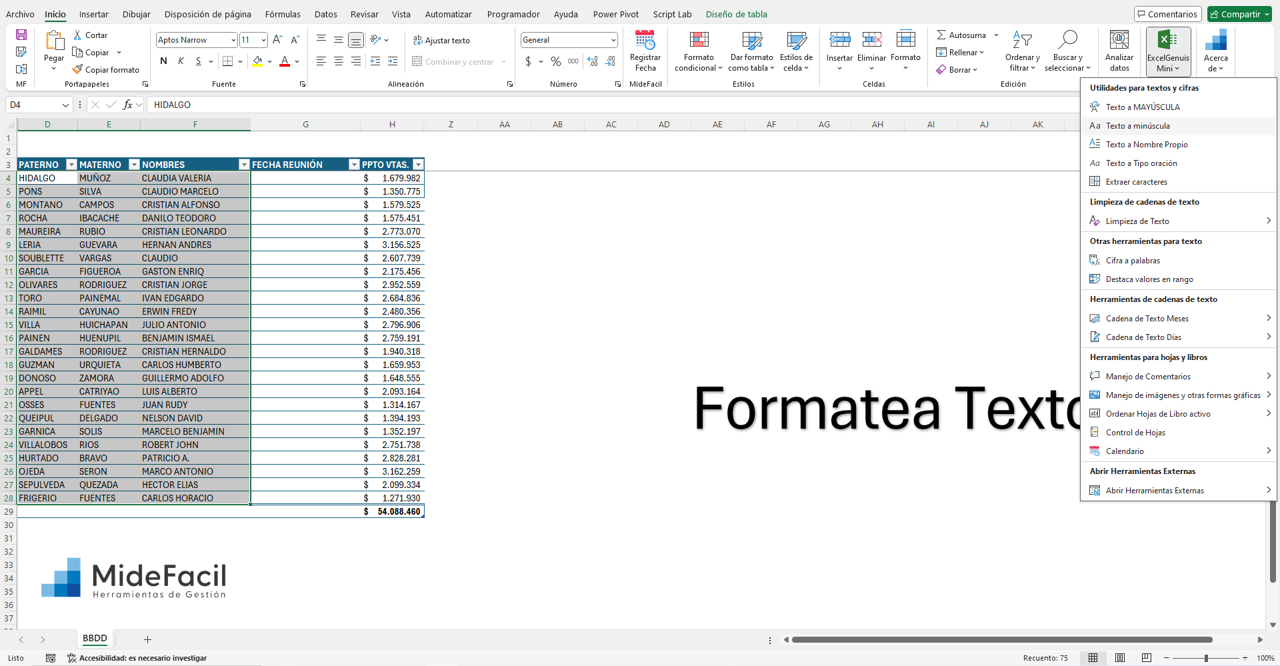Open the font size 11 dropdown
Viewport: 1280px width, 666px height.
[263, 40]
